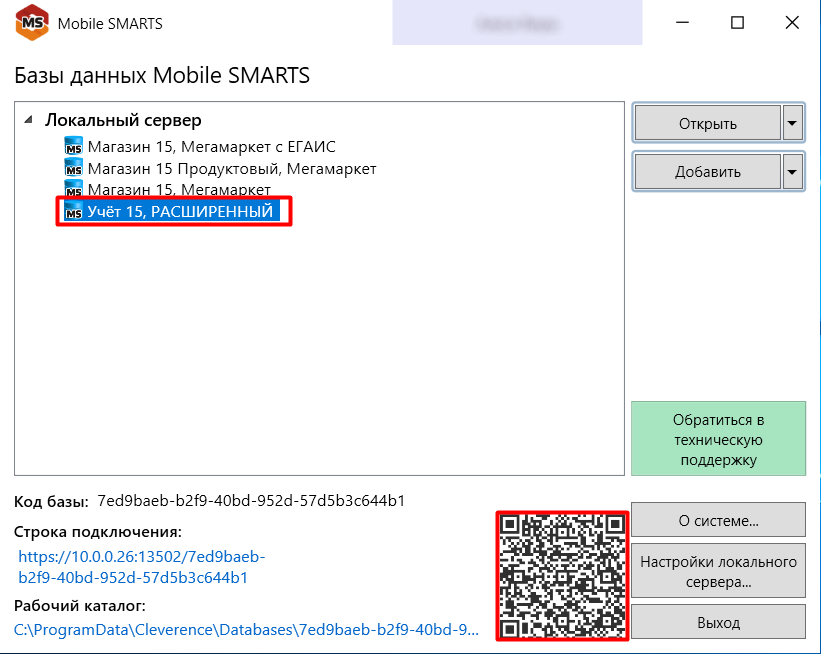Screen dimensions: 821x654
Task: Minimize the Mobile SMARTS window
Action: click(x=682, y=23)
